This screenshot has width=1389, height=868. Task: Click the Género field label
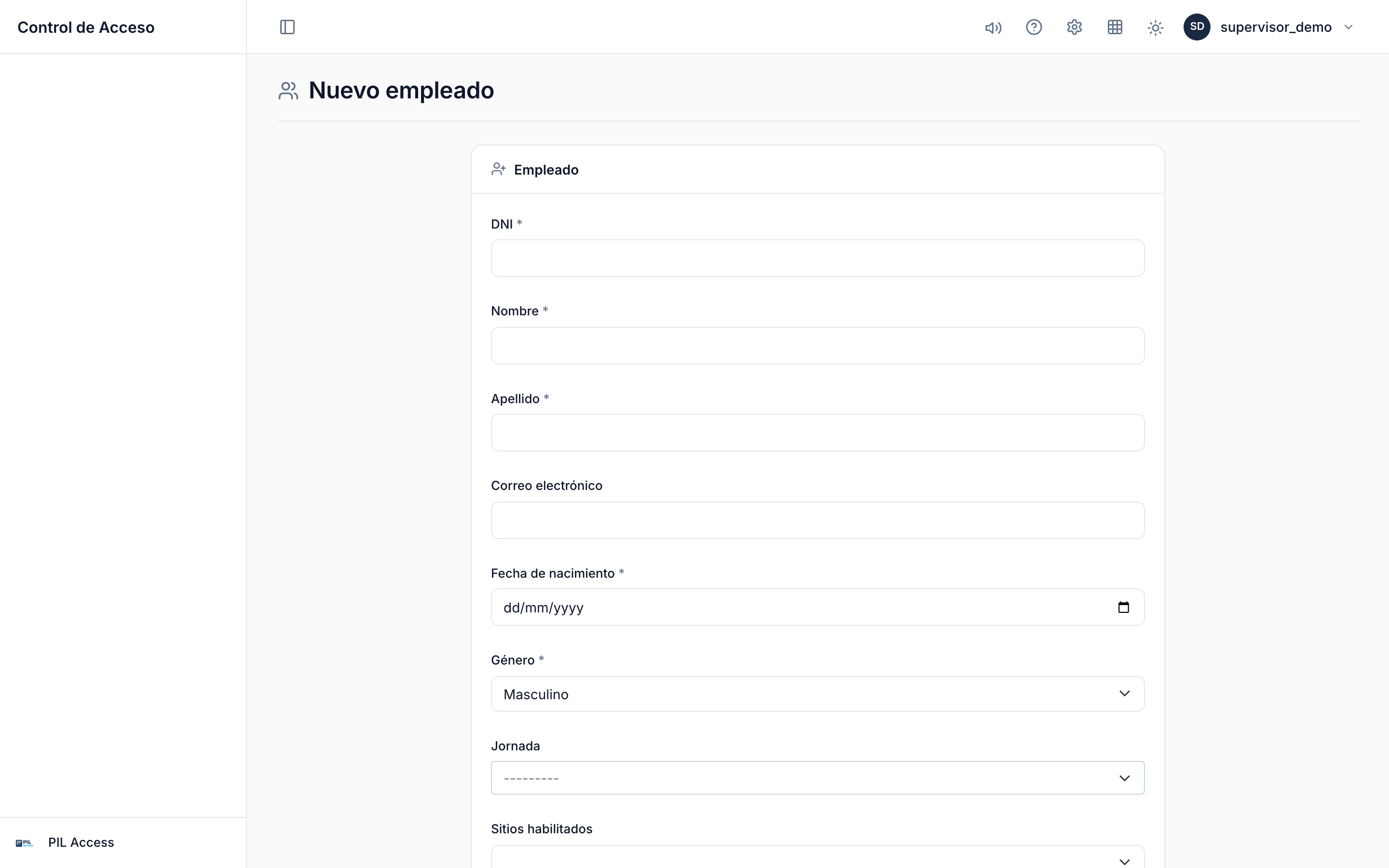pyautogui.click(x=513, y=660)
